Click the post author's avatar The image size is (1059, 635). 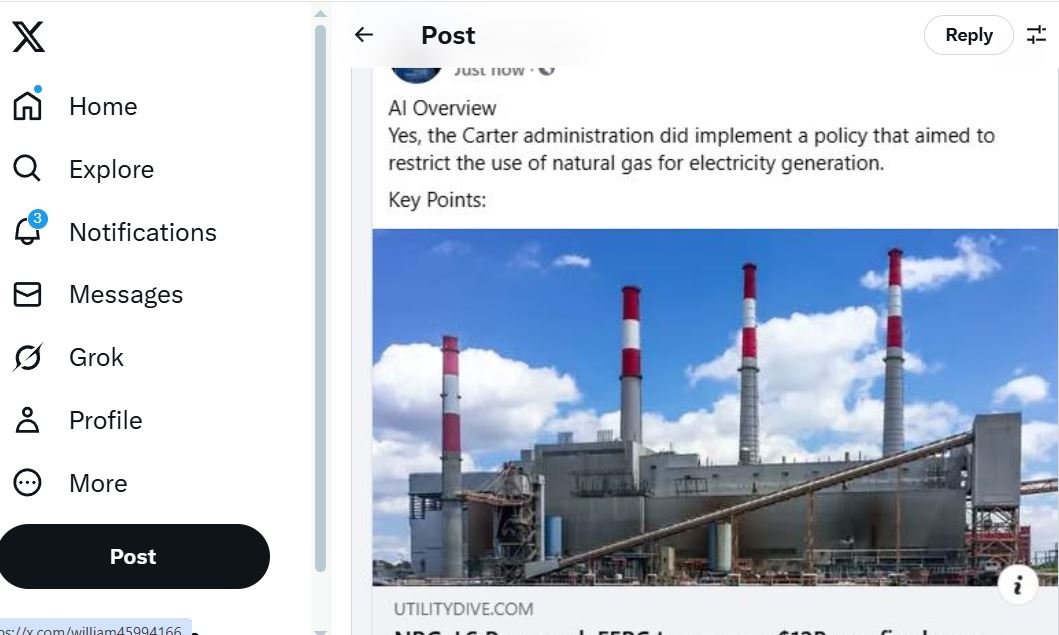pos(415,72)
